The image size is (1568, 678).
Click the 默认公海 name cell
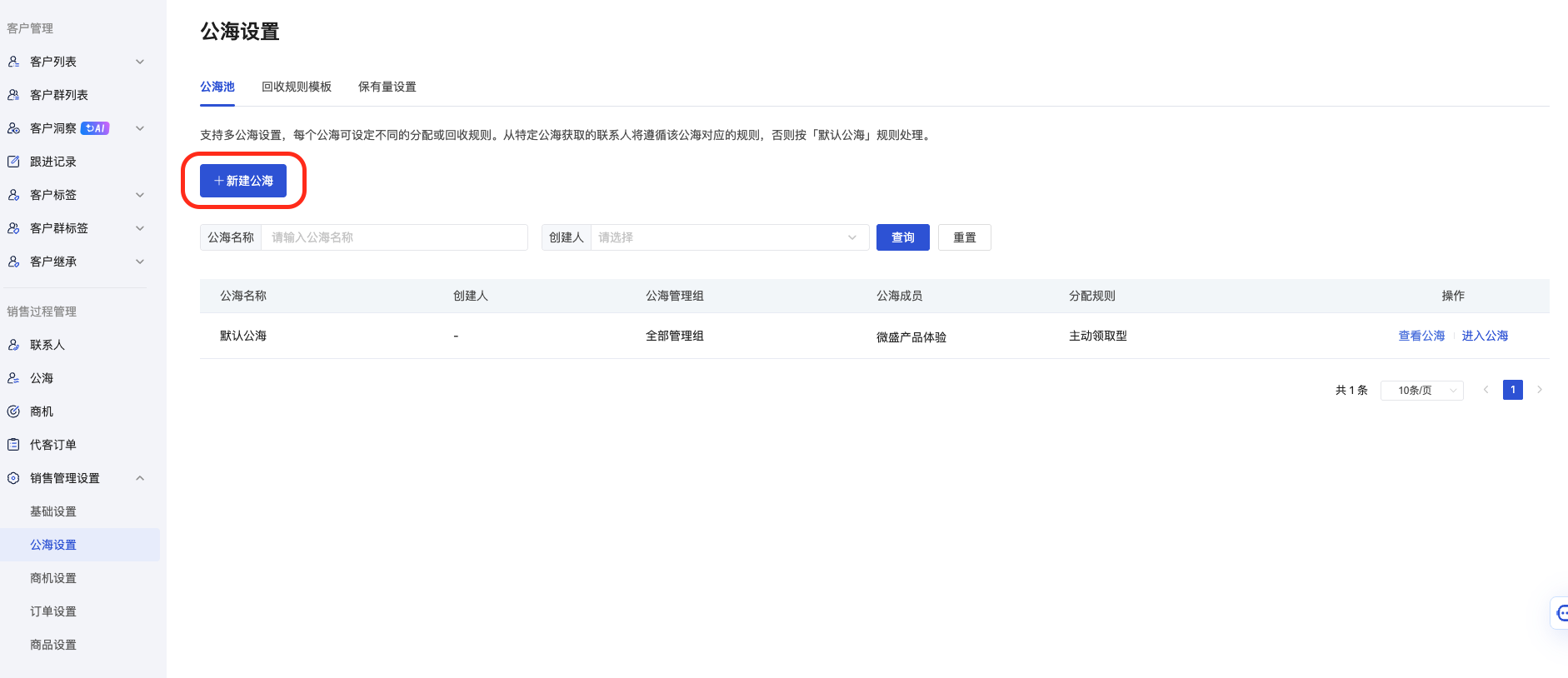(x=243, y=336)
